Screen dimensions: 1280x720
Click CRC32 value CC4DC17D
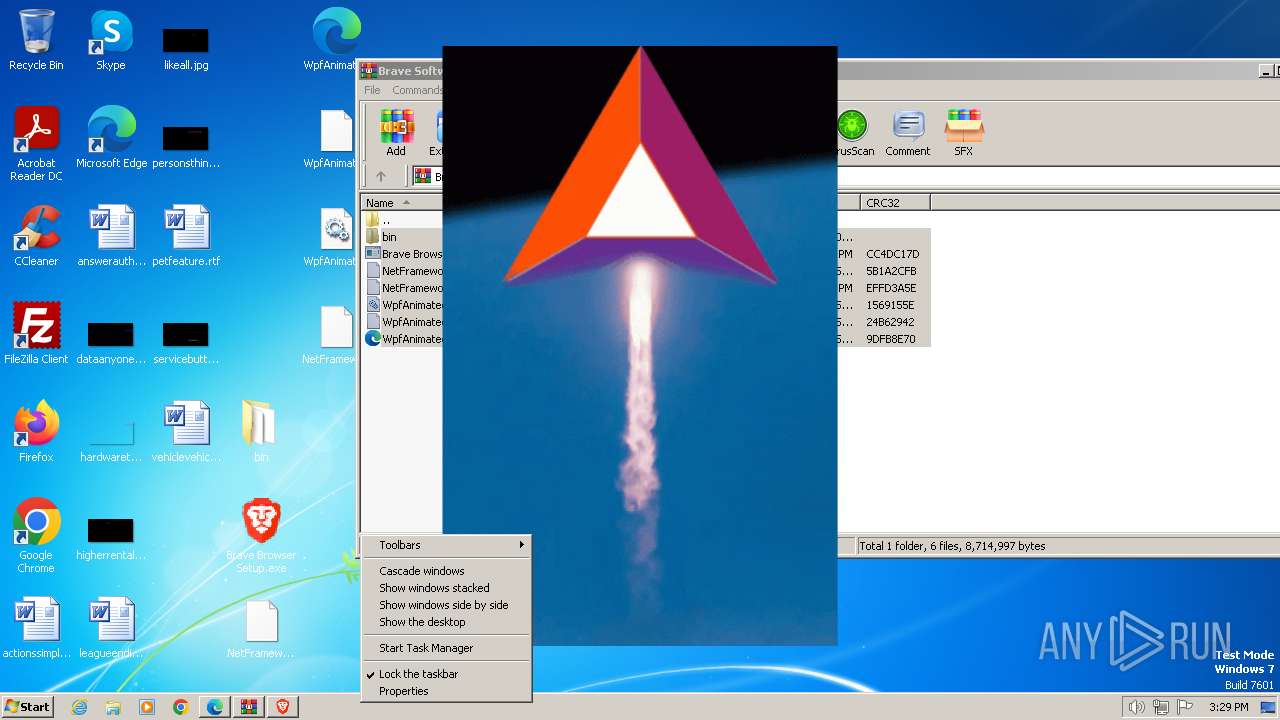[893, 254]
